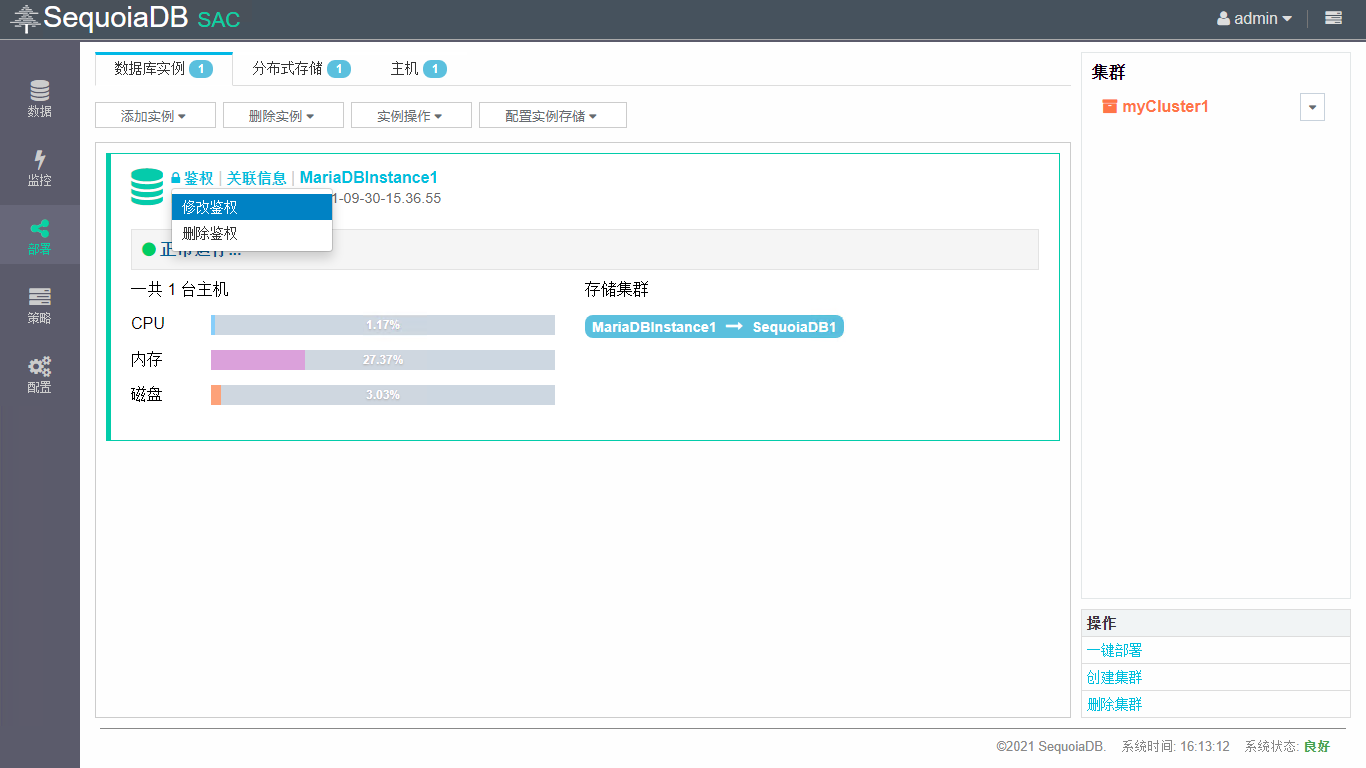
Task: Click the 创建集群 operation link
Action: (x=1114, y=677)
